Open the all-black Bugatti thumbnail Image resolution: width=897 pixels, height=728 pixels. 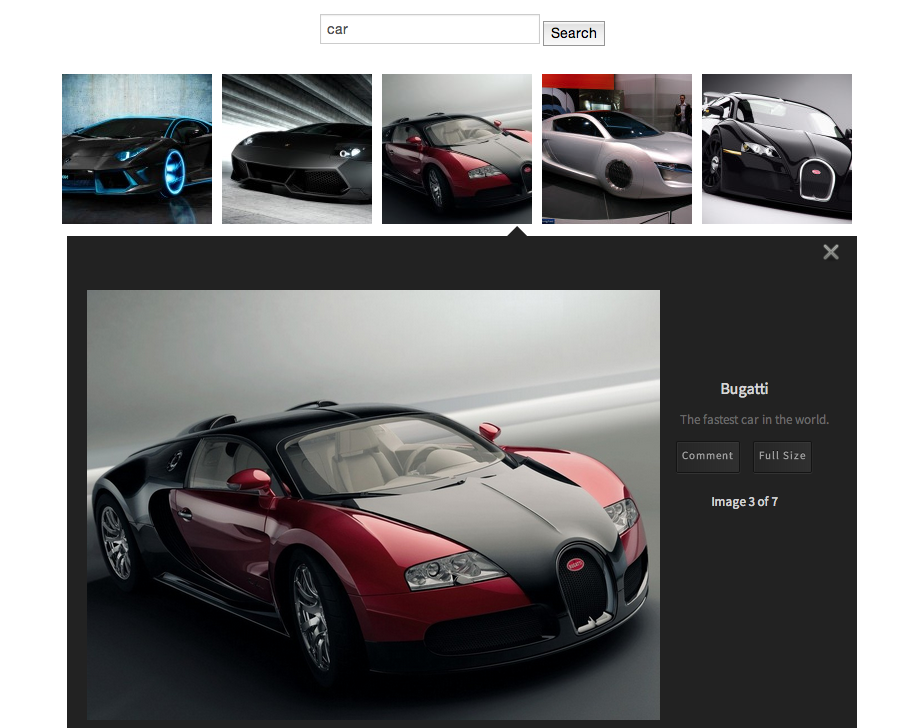pyautogui.click(x=777, y=149)
